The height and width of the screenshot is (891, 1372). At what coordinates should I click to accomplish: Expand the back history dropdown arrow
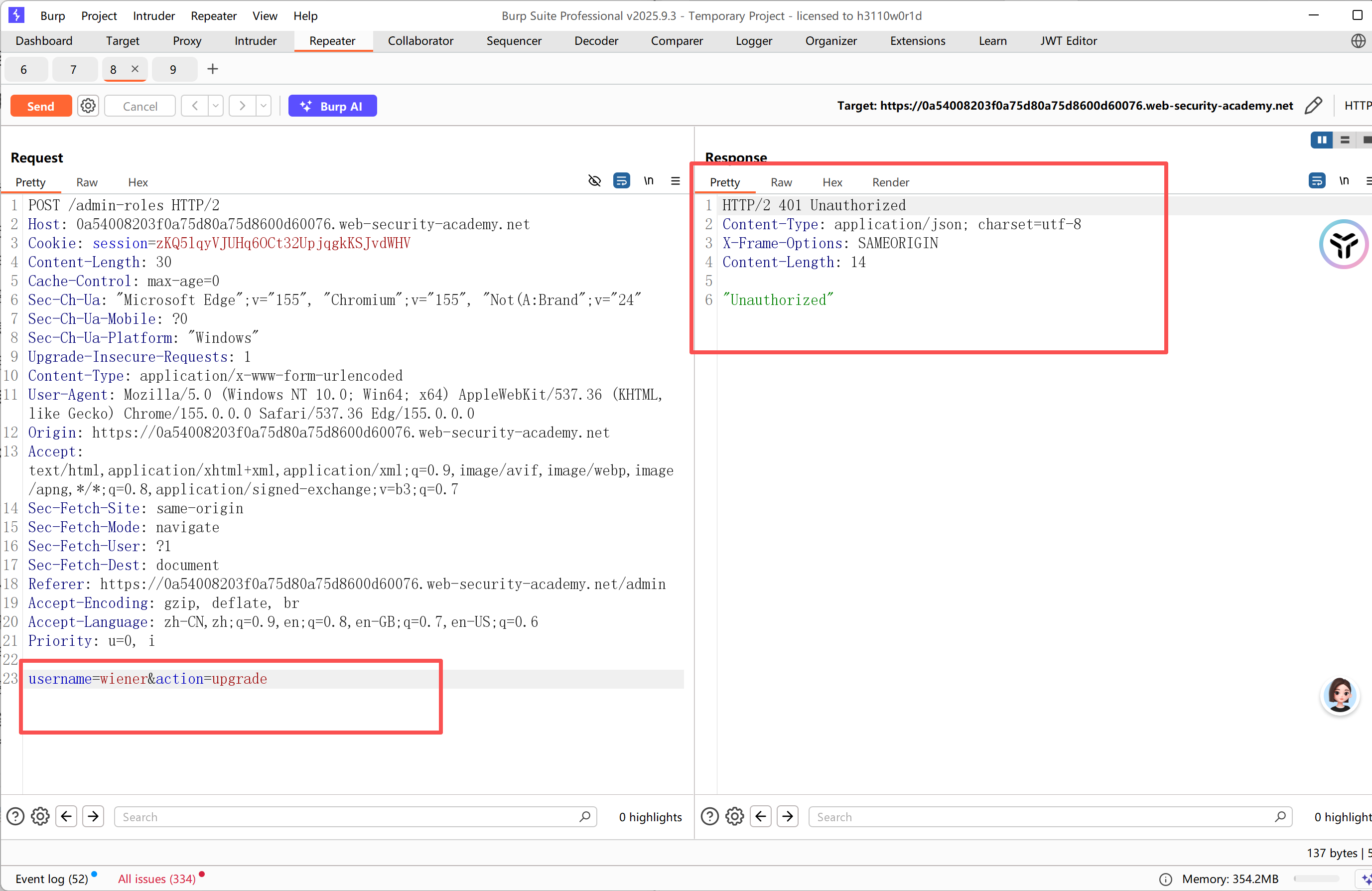pyautogui.click(x=216, y=106)
